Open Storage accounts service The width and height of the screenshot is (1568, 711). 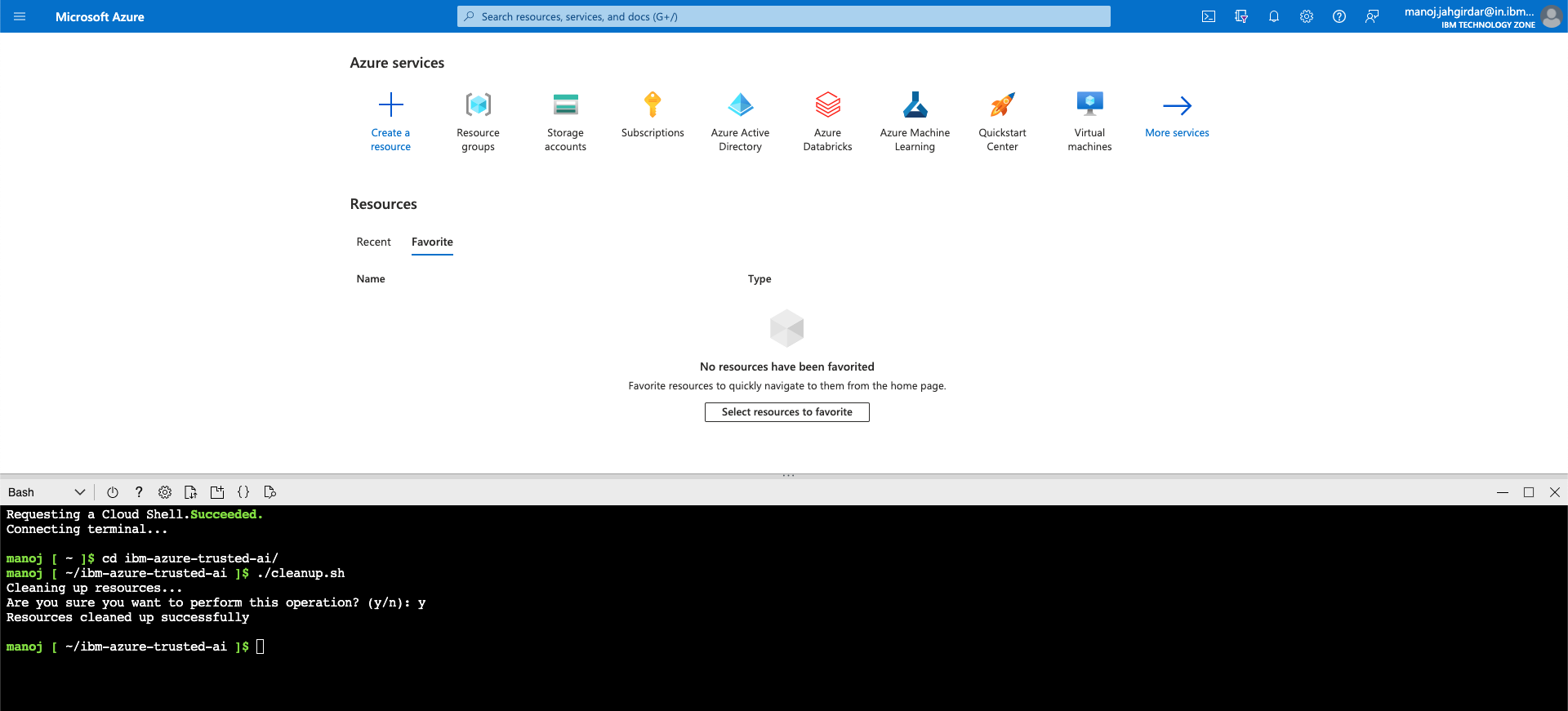pos(566,122)
